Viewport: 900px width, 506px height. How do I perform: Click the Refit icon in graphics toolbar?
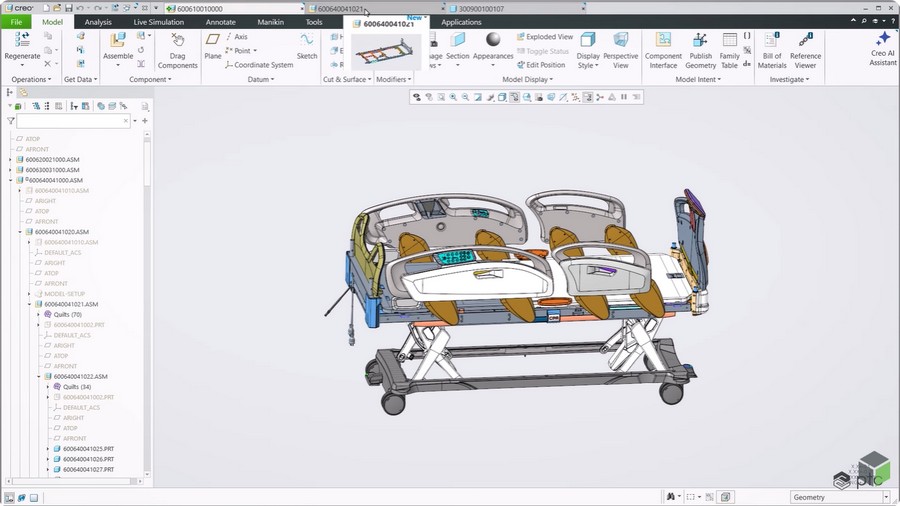[441, 97]
